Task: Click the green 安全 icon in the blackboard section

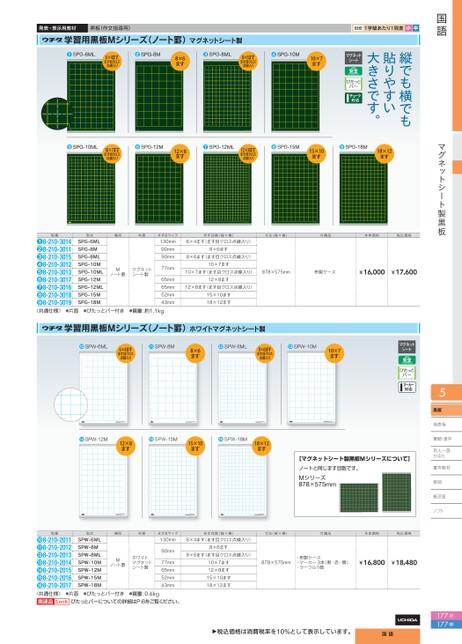Action: point(353,71)
